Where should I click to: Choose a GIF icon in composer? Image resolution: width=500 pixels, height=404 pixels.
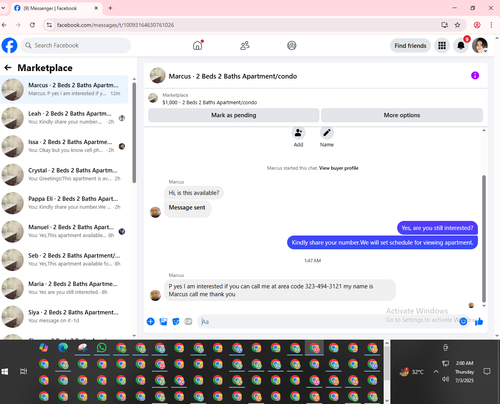tap(188, 321)
